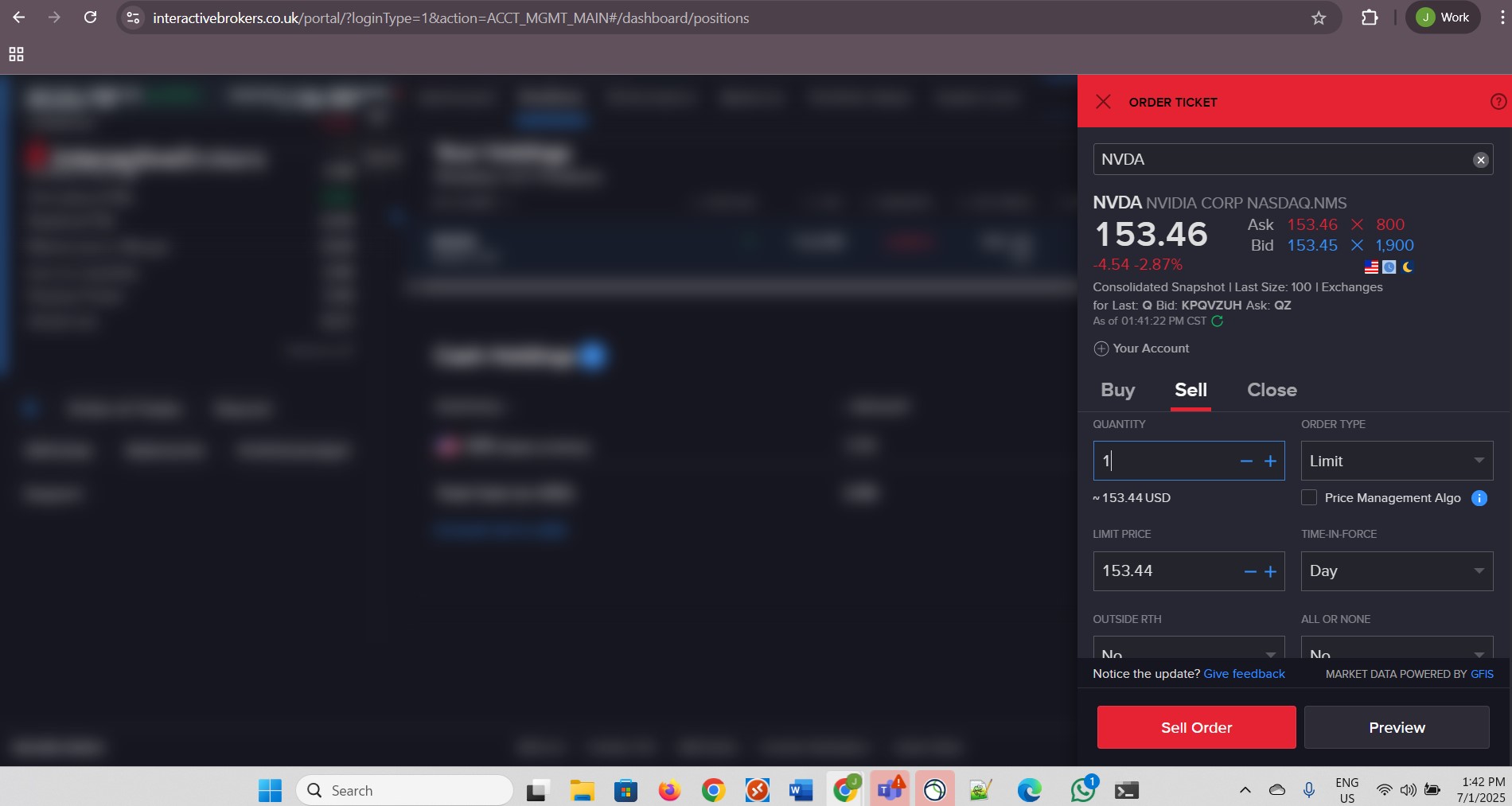Viewport: 1512px width, 806px height.
Task: Open the apps grid shortcut
Action: point(16,54)
